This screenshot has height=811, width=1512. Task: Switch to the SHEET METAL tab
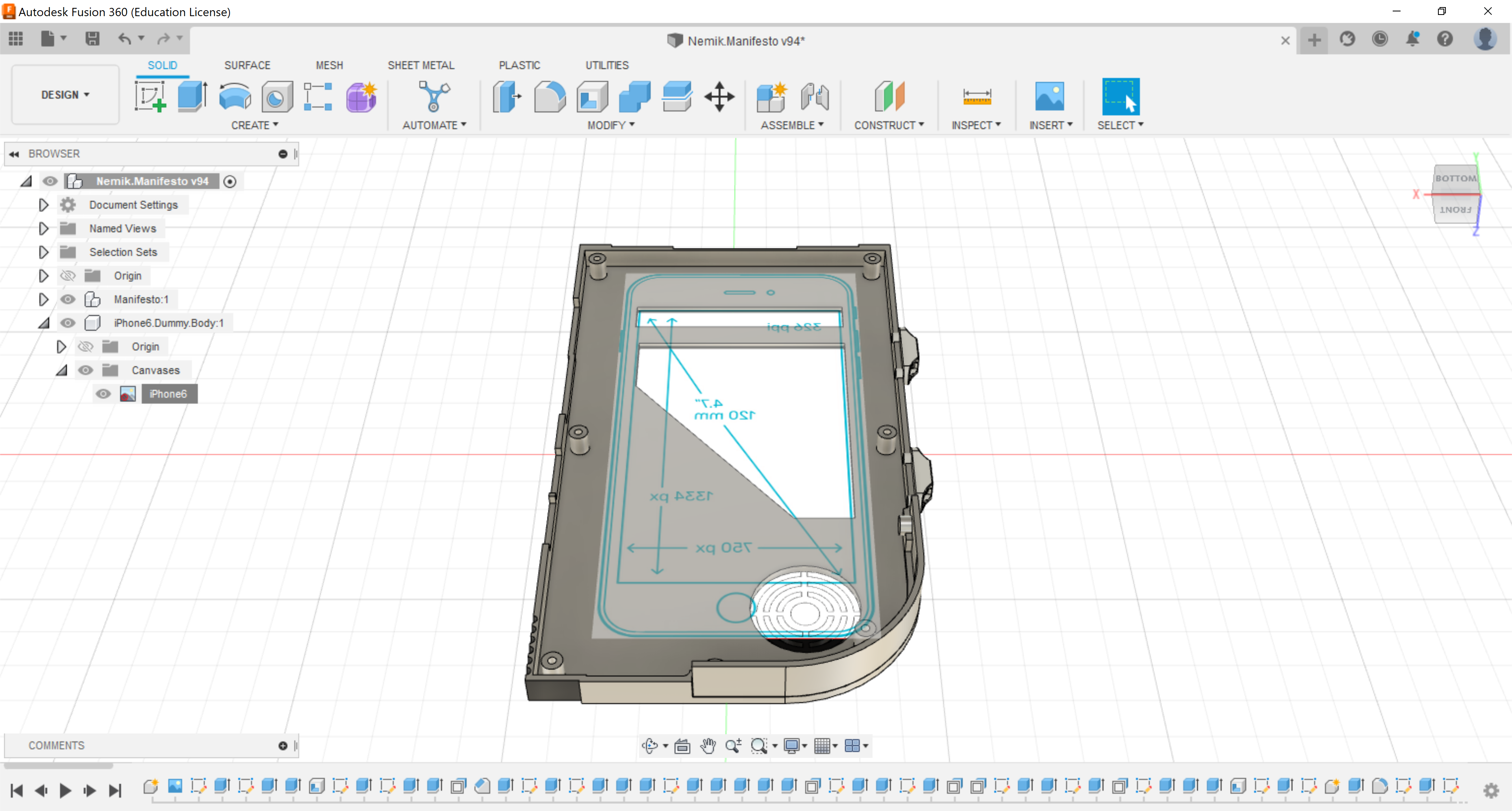click(x=421, y=65)
